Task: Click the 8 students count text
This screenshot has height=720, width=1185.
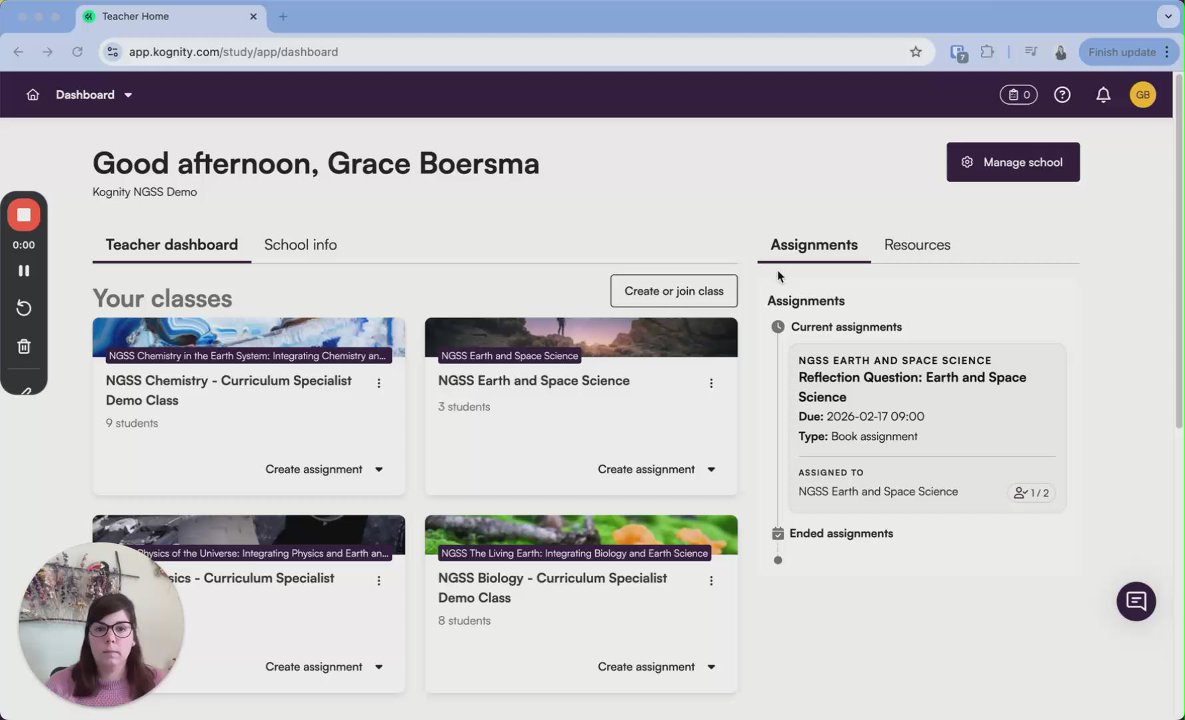Action: pyautogui.click(x=464, y=620)
